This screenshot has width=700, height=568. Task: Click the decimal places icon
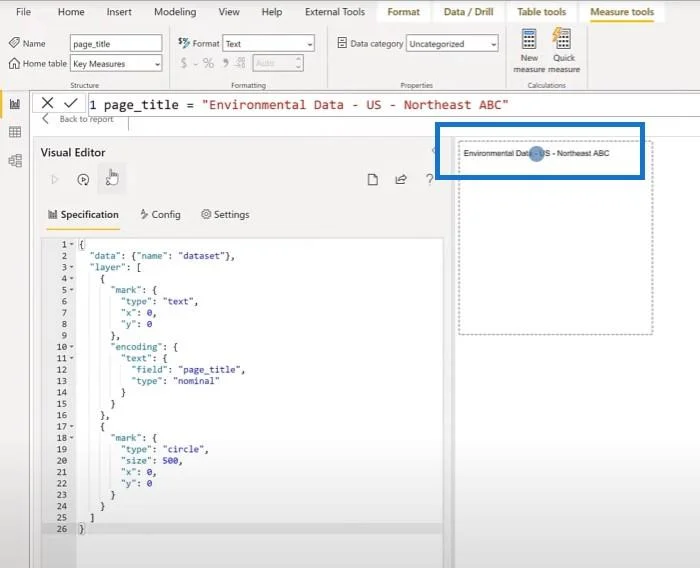[x=240, y=63]
